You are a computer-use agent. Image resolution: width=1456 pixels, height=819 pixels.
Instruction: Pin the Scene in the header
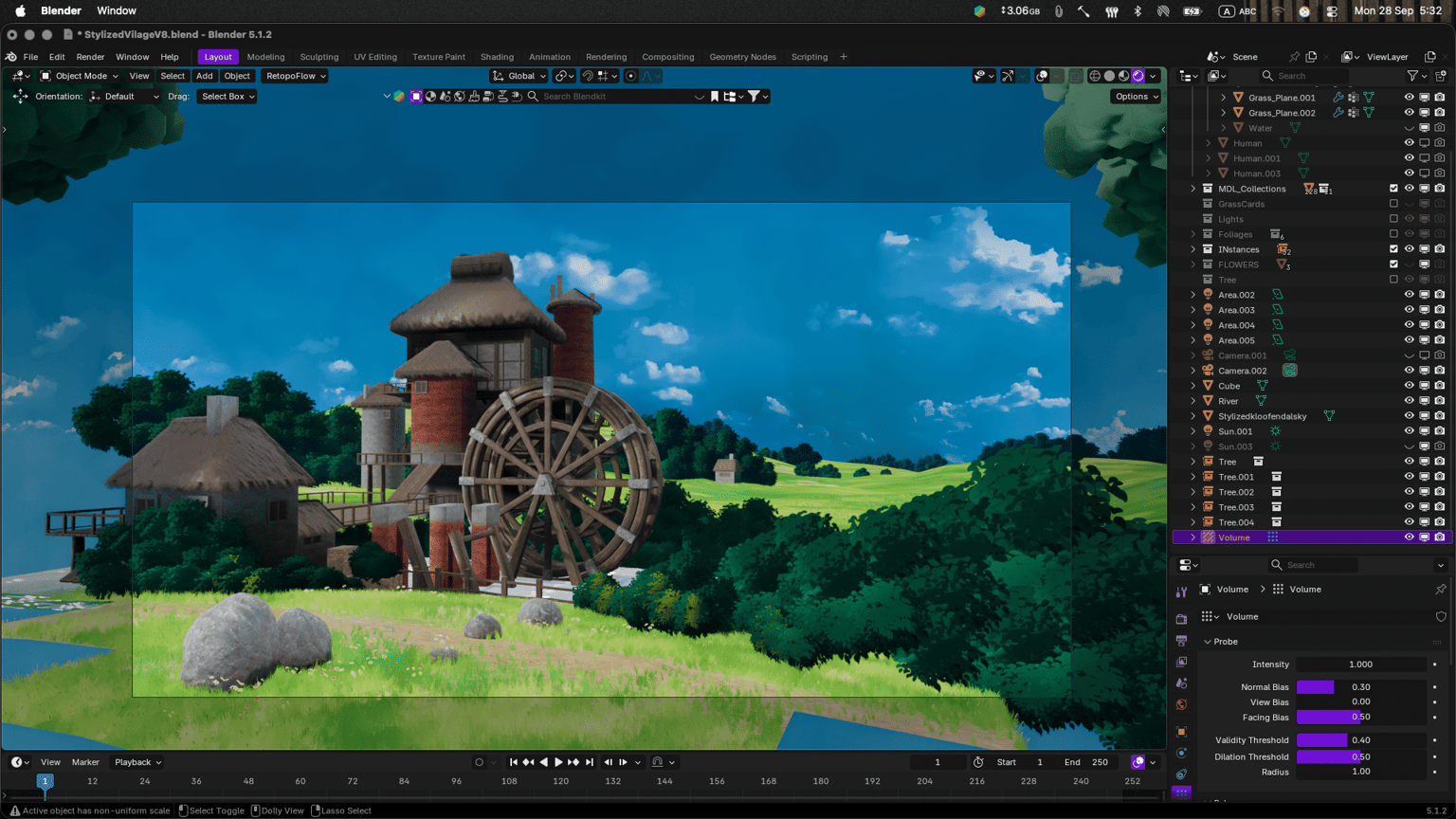[x=1294, y=57]
